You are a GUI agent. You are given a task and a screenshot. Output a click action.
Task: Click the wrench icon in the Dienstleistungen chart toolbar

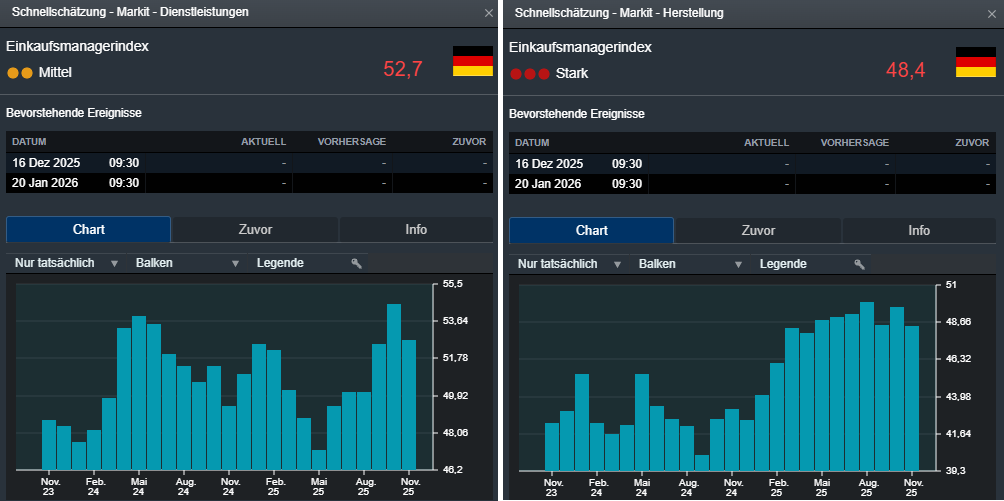coord(355,264)
